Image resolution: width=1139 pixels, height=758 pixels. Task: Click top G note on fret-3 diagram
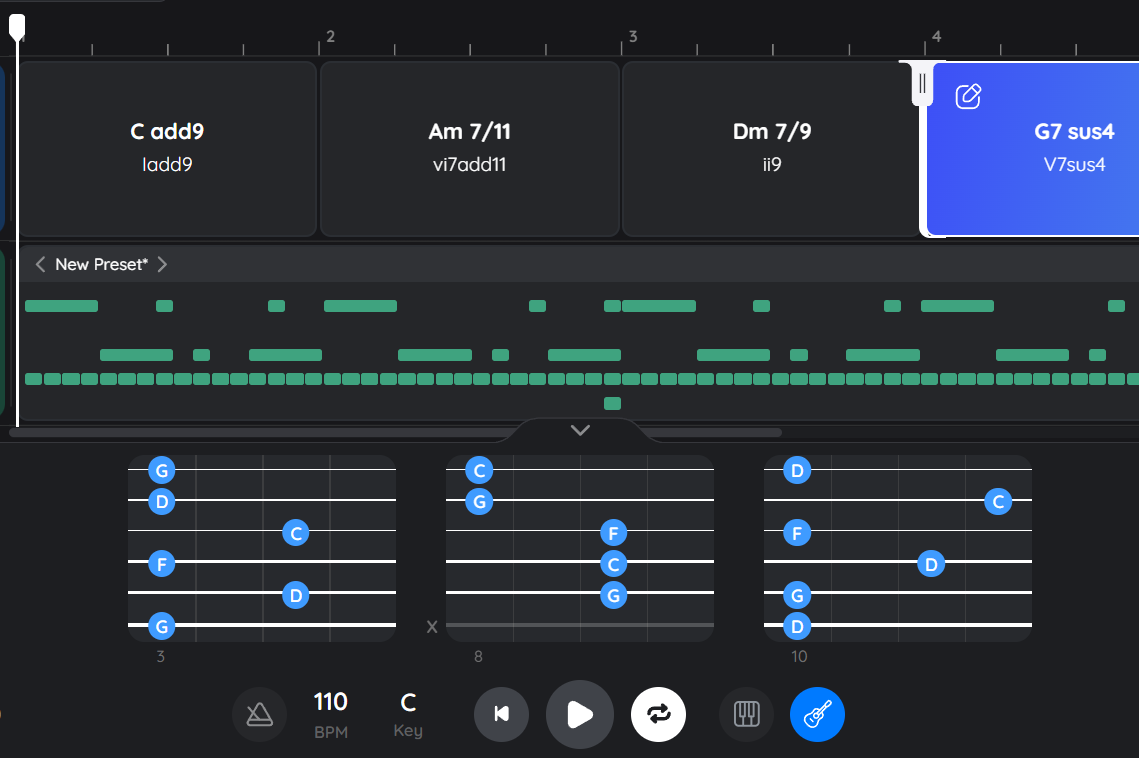(162, 470)
